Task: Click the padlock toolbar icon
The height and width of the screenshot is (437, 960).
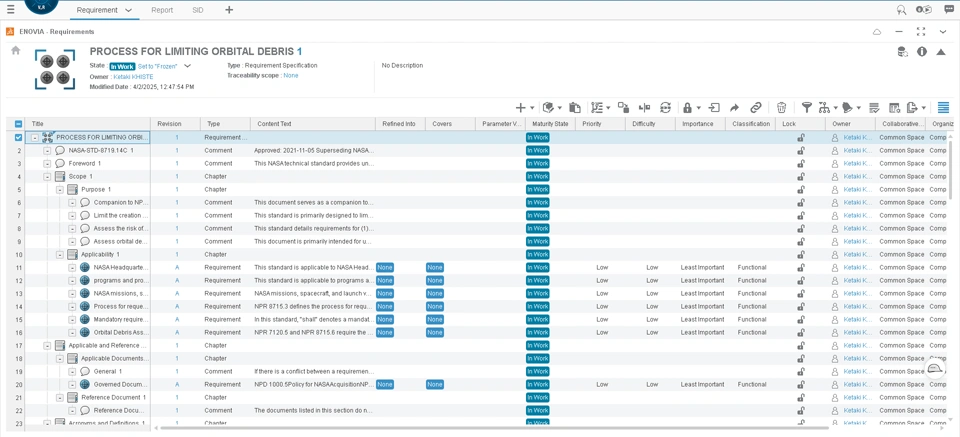Action: 687,108
